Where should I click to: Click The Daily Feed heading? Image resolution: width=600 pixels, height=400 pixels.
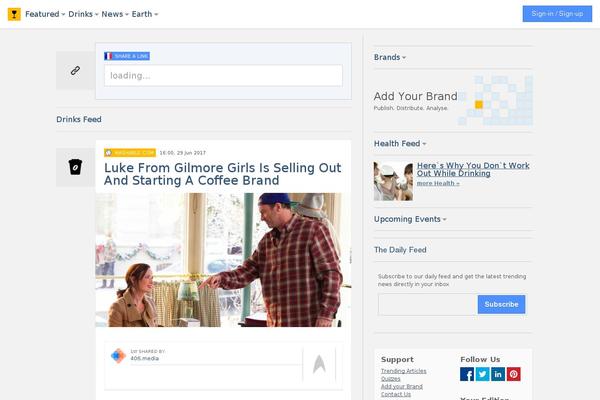400,250
